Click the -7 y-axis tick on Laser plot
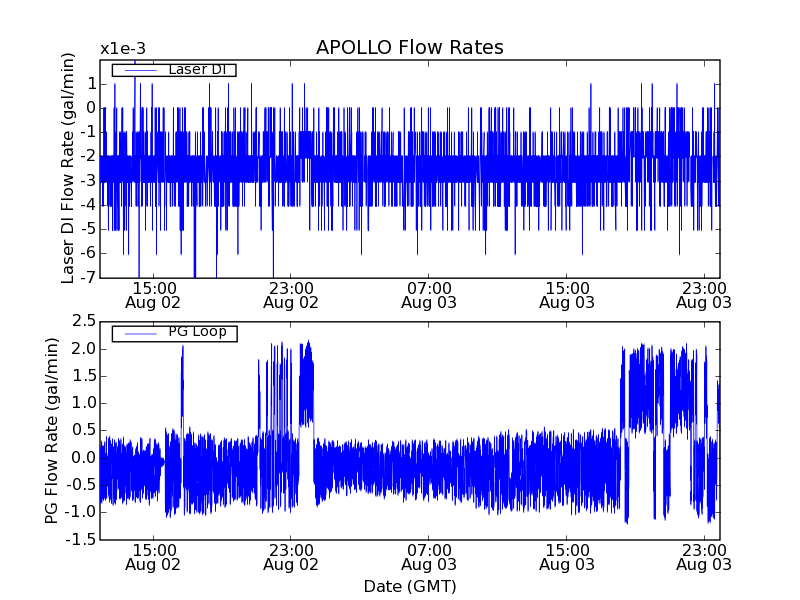The height and width of the screenshot is (600, 800). (x=88, y=277)
